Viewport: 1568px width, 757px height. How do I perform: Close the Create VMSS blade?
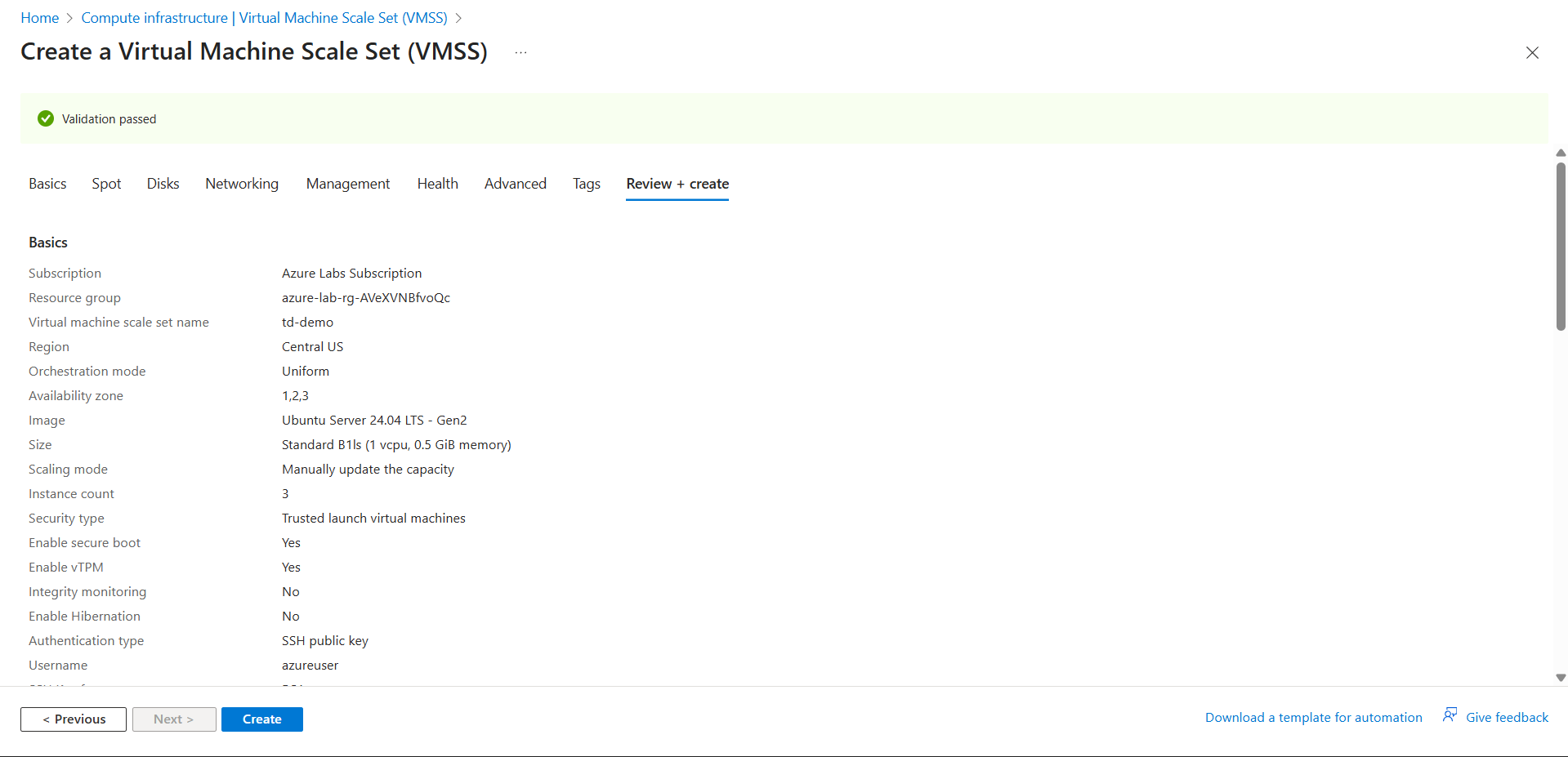pyautogui.click(x=1532, y=53)
